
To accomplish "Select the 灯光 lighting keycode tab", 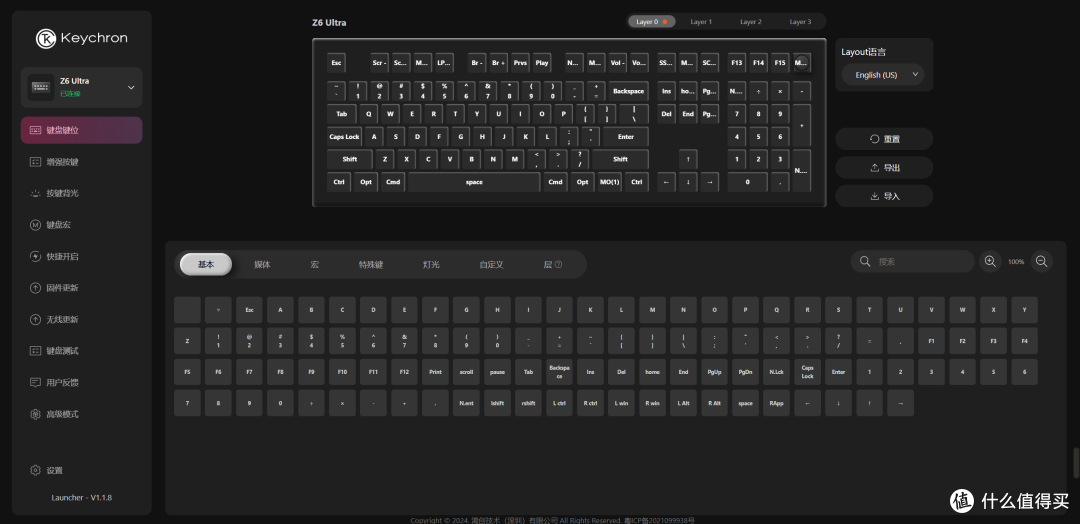I will [x=431, y=264].
